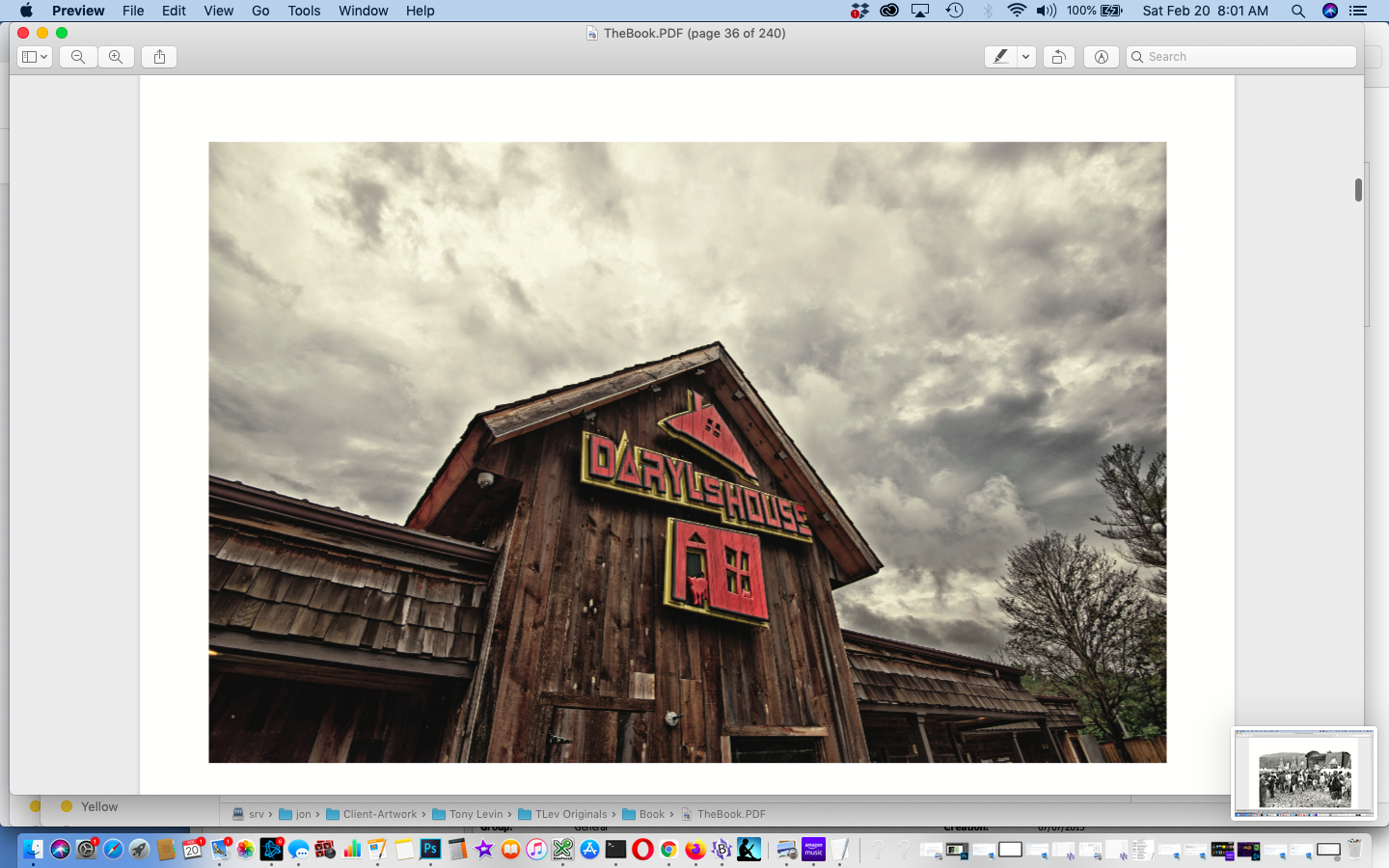The width and height of the screenshot is (1389, 868).
Task: Click Book folder in the path bar
Action: 644,814
